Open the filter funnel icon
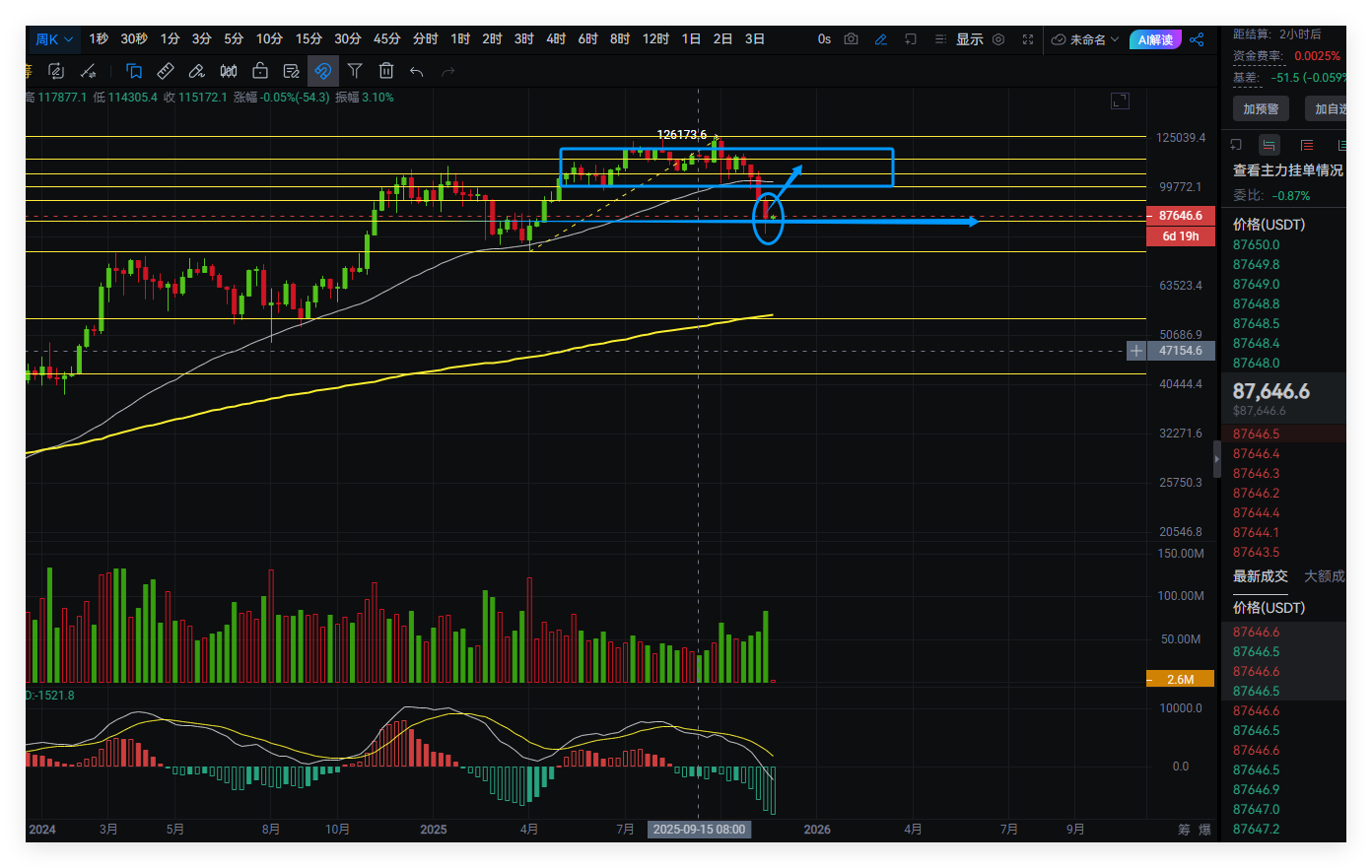1372x868 pixels. [x=355, y=71]
